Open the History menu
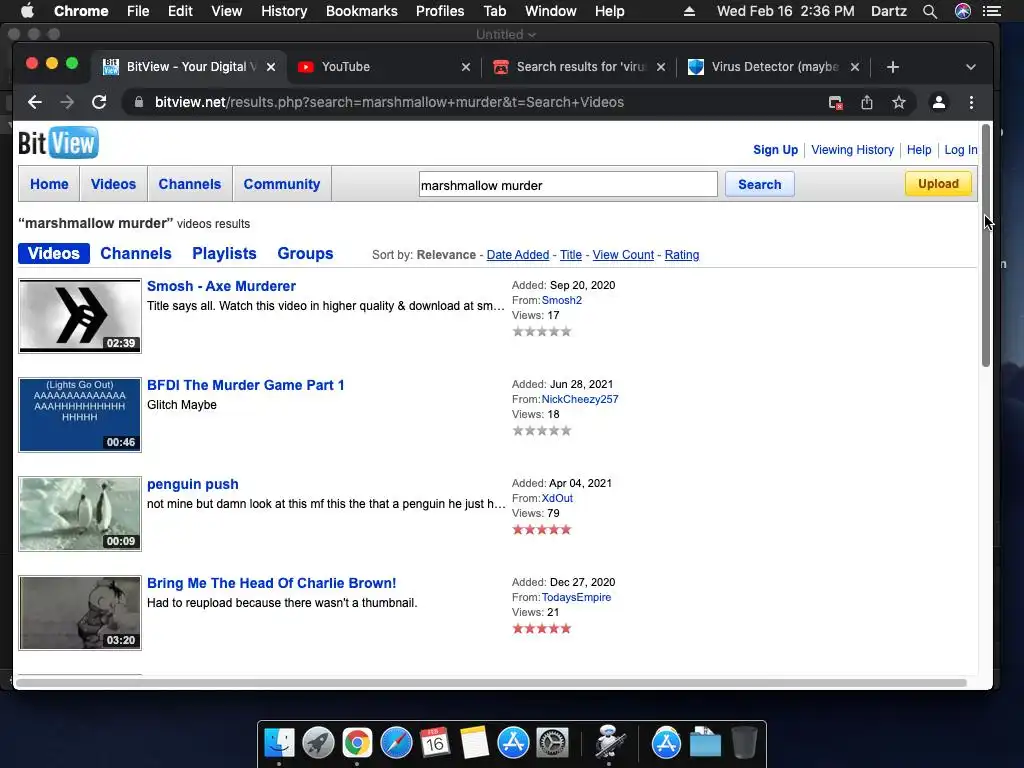 click(284, 11)
